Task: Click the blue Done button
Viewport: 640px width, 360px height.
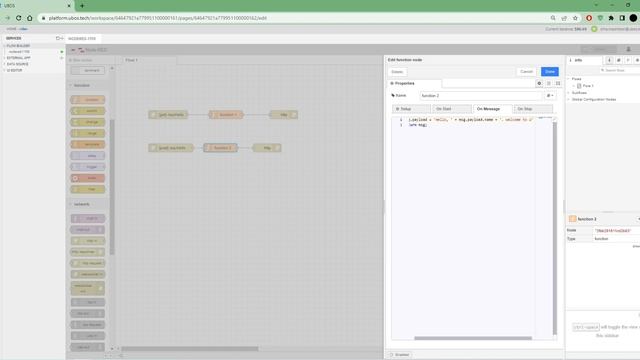Action: point(549,71)
